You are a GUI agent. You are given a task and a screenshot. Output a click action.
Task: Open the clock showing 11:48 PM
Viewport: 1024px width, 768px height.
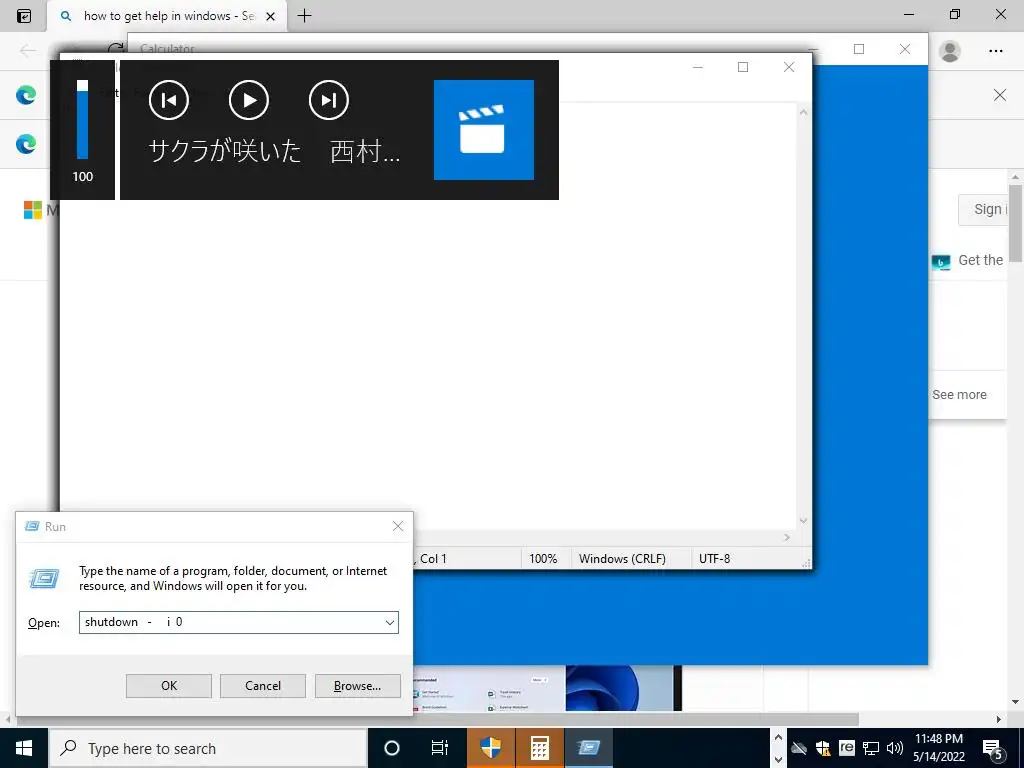click(939, 748)
